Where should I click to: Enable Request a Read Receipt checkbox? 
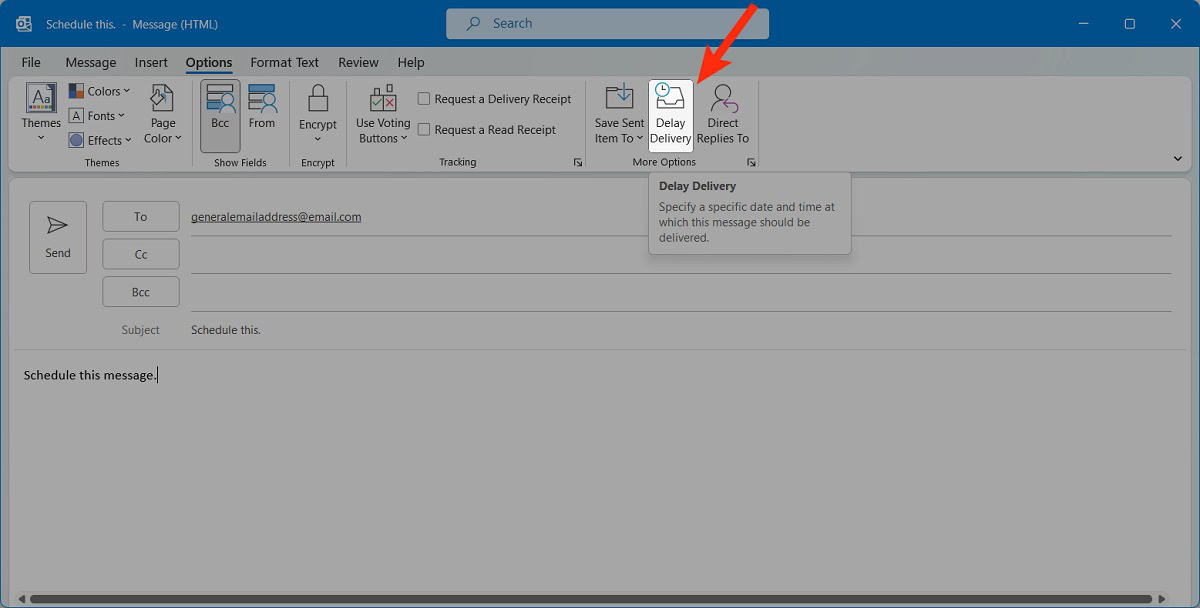pyautogui.click(x=424, y=130)
